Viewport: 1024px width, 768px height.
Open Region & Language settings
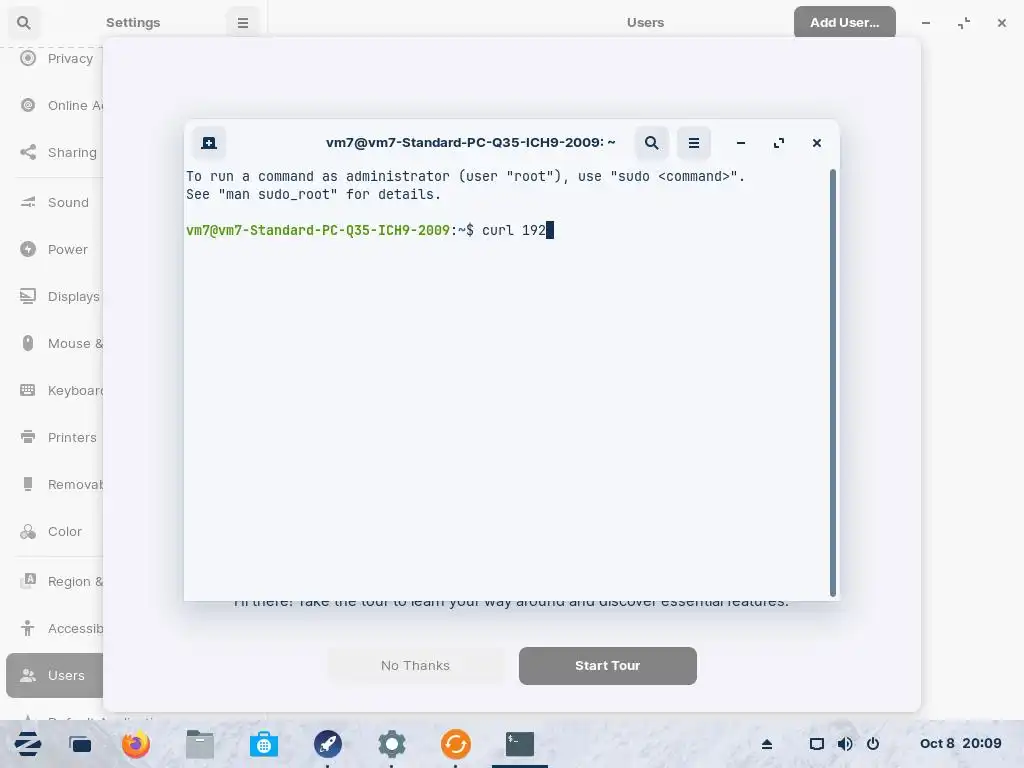point(55,581)
